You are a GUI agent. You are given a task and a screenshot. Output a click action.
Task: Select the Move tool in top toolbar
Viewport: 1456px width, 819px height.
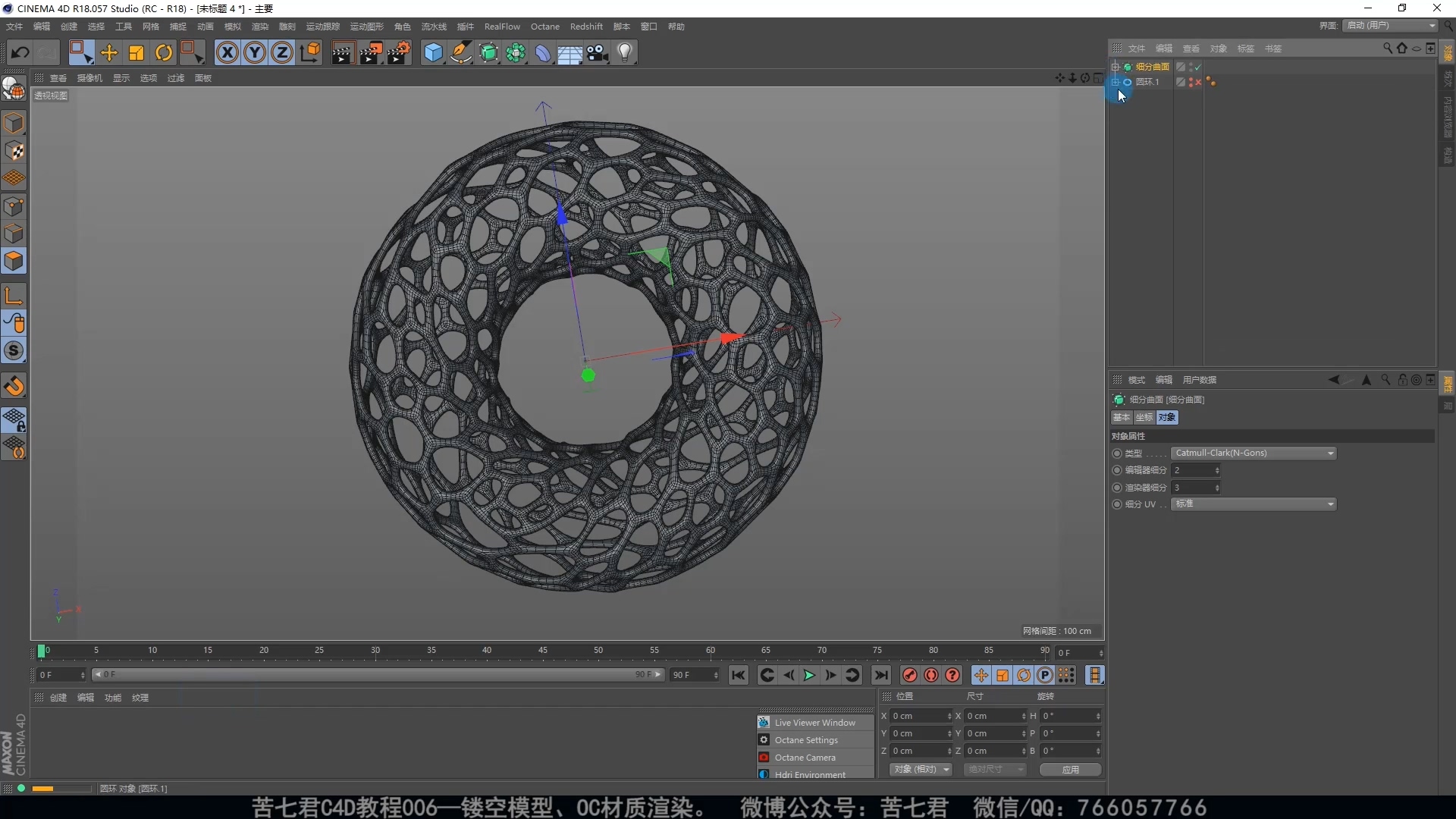tap(108, 52)
